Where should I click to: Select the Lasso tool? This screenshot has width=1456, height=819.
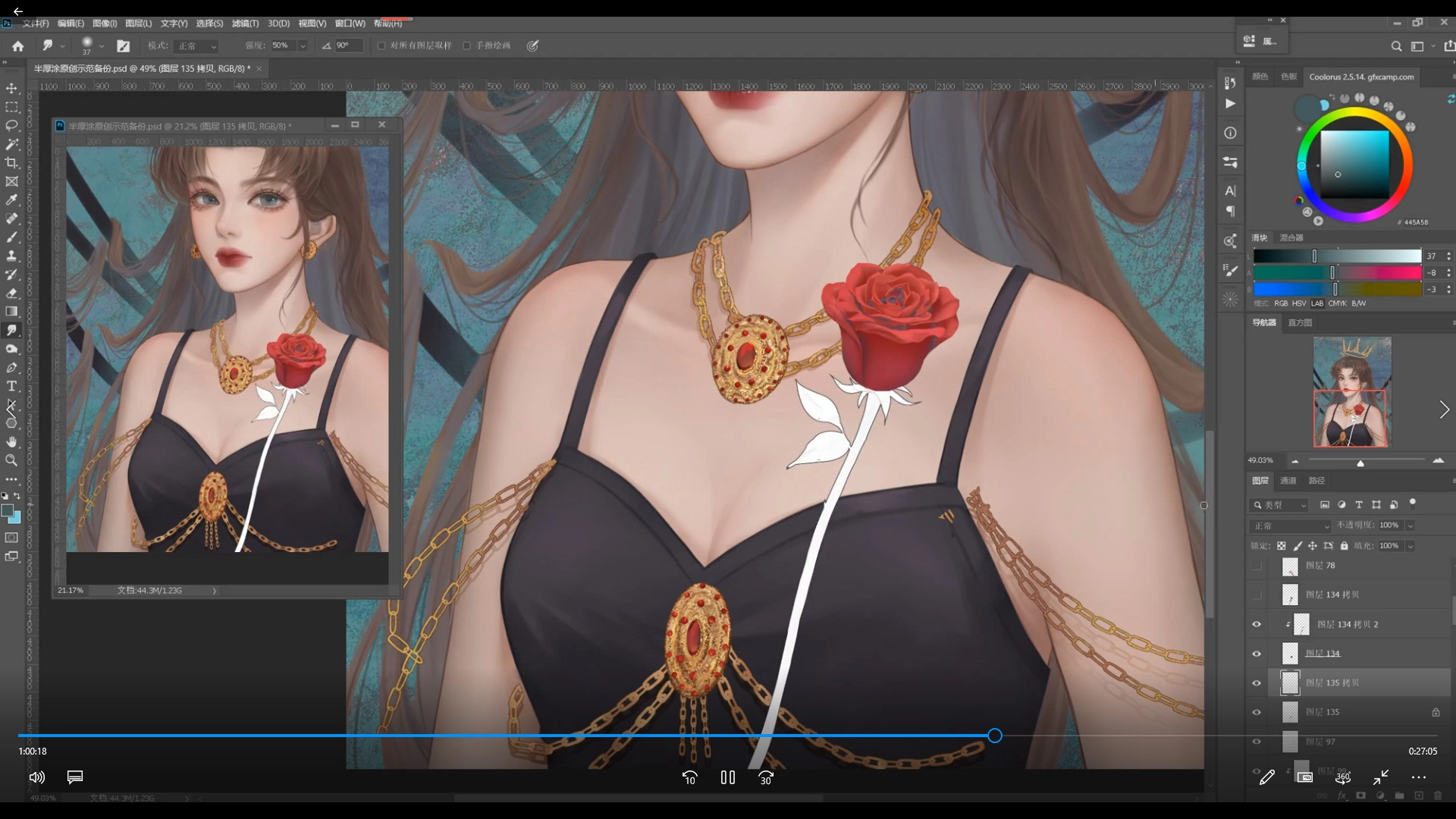coord(11,126)
